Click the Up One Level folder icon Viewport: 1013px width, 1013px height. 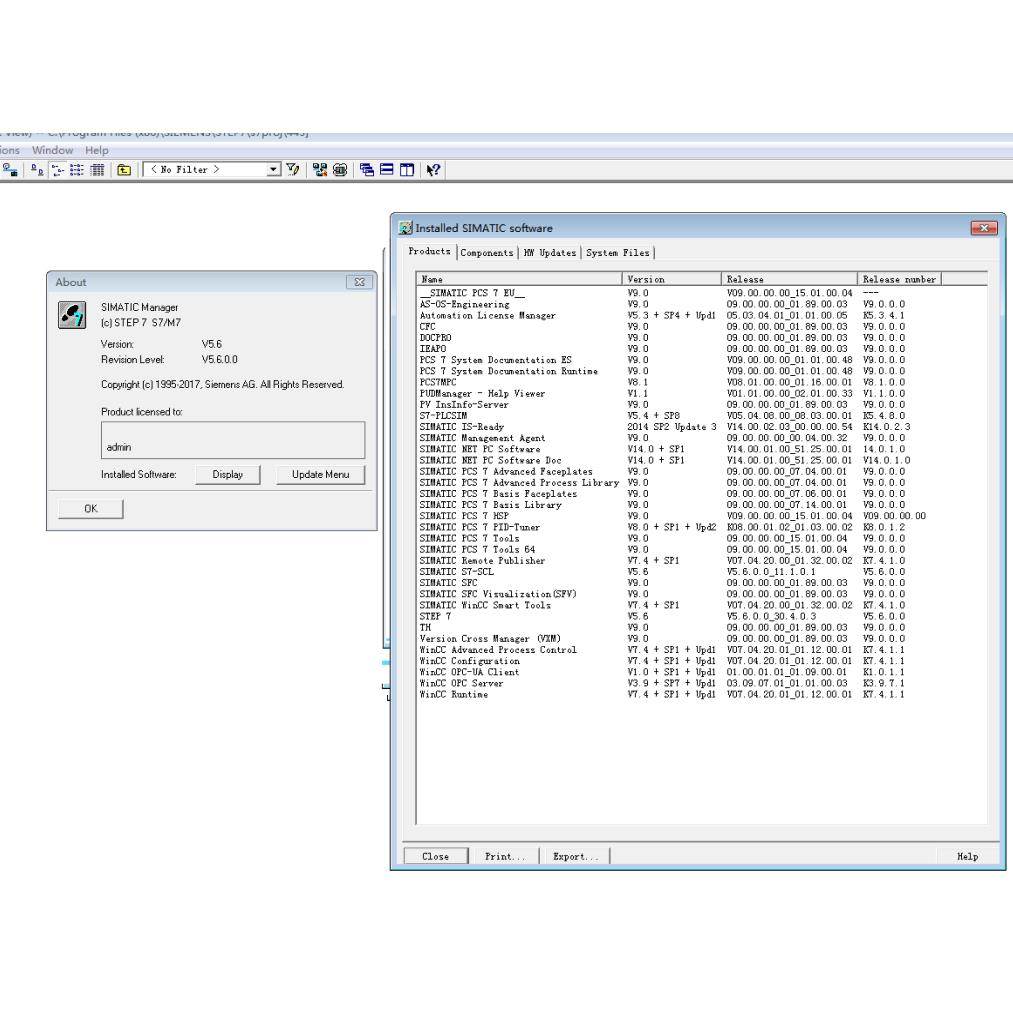coord(124,170)
